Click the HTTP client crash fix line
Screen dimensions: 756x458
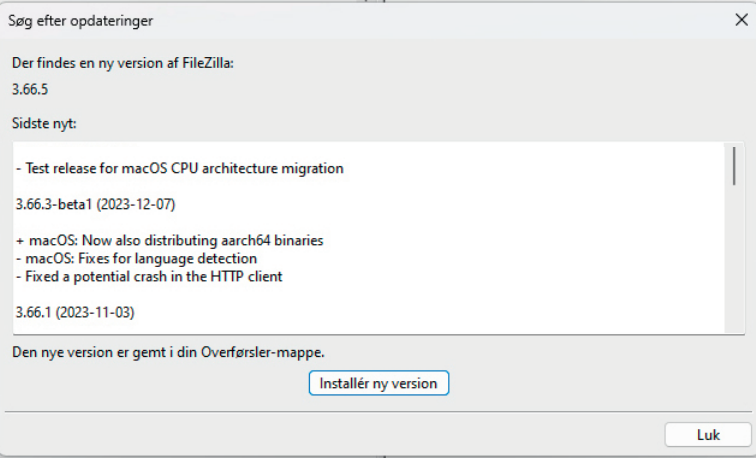pos(149,276)
